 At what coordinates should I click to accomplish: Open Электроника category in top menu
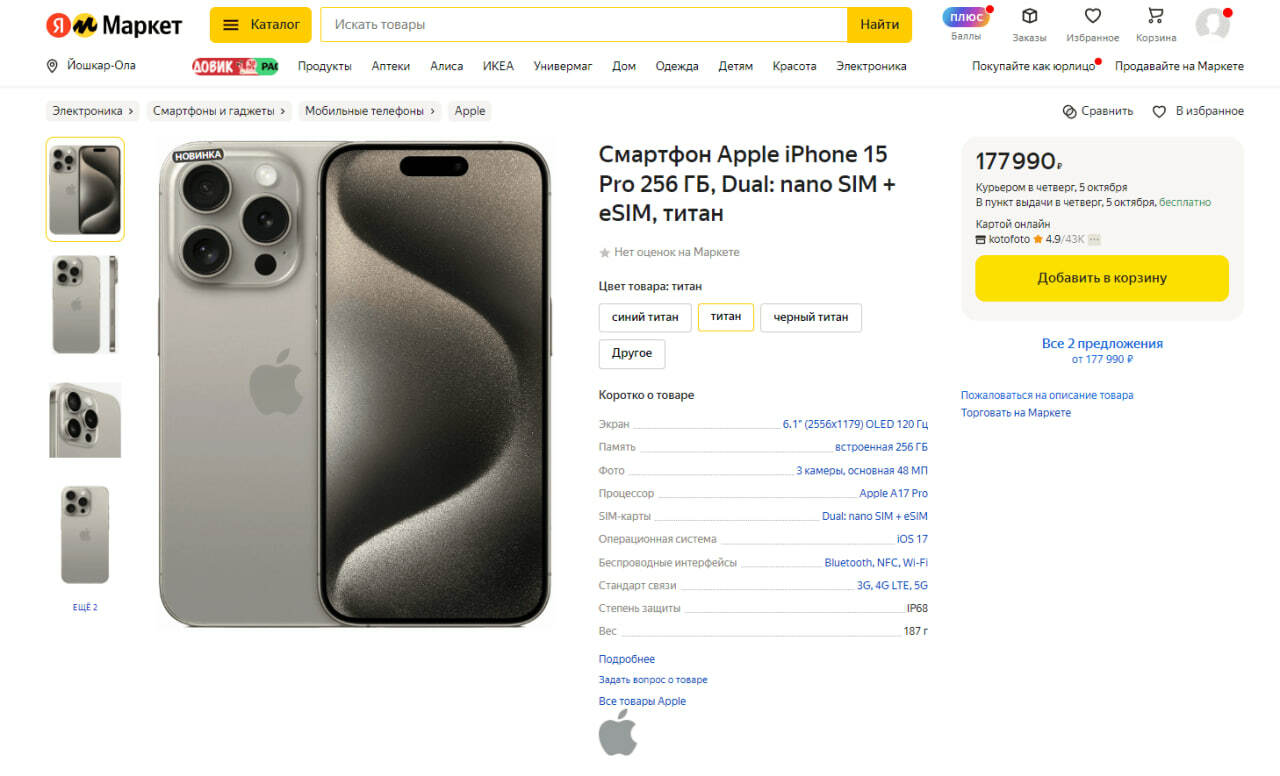(871, 66)
